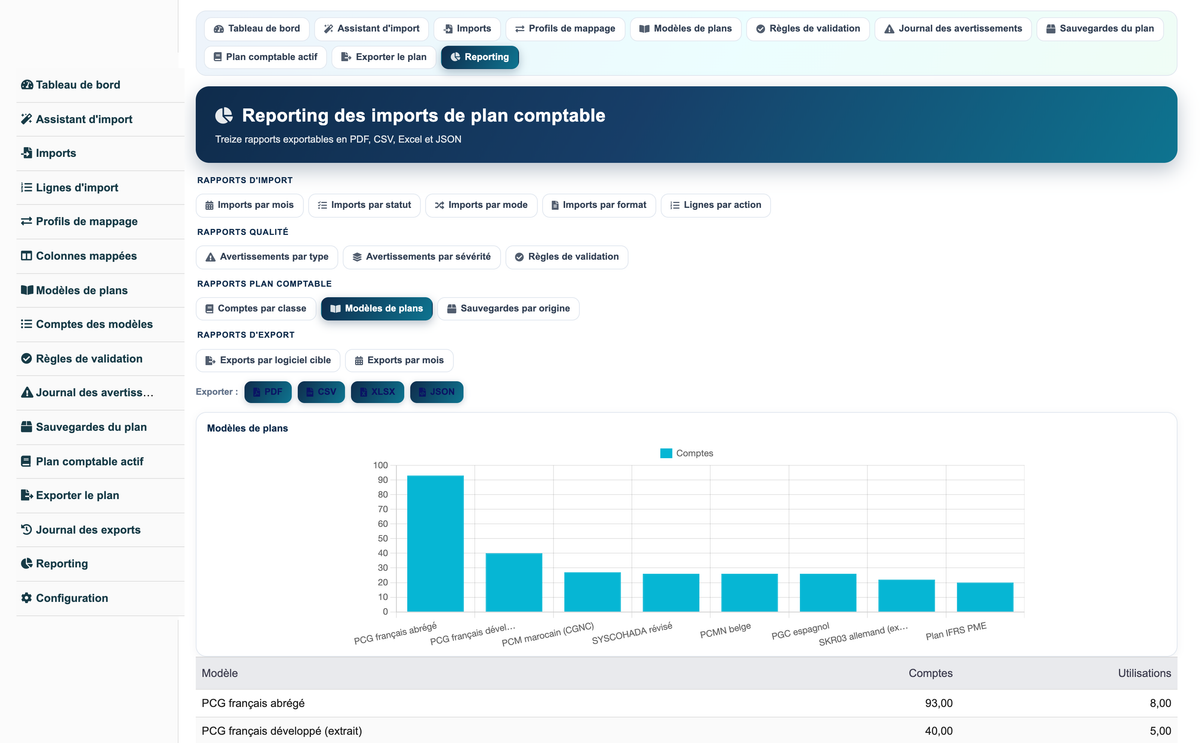Click the Sauvegardes du plan top tab
Screen dimensions: 1200x743
click(x=1100, y=29)
